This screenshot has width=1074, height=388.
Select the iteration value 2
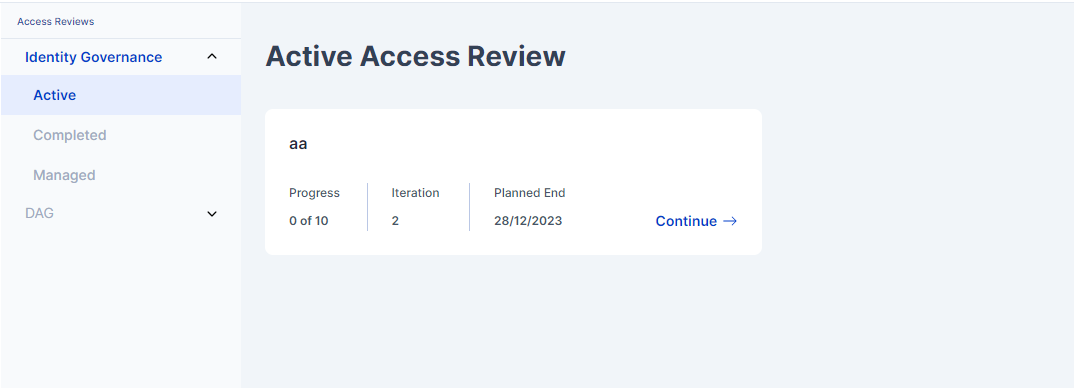(395, 221)
